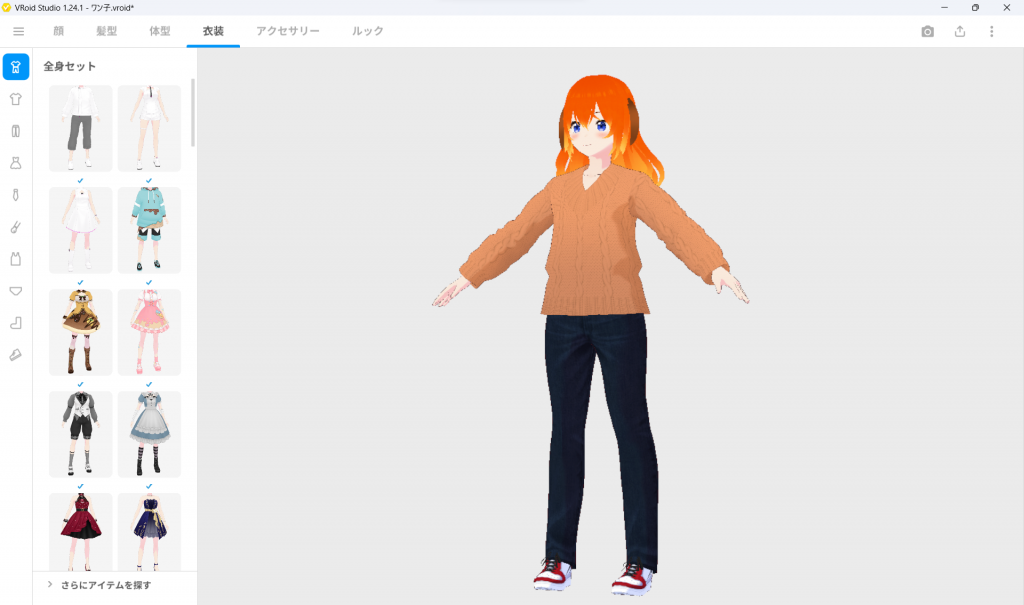Image resolution: width=1024 pixels, height=605 pixels.
Task: Select the necktie accessory category icon
Action: tap(16, 195)
